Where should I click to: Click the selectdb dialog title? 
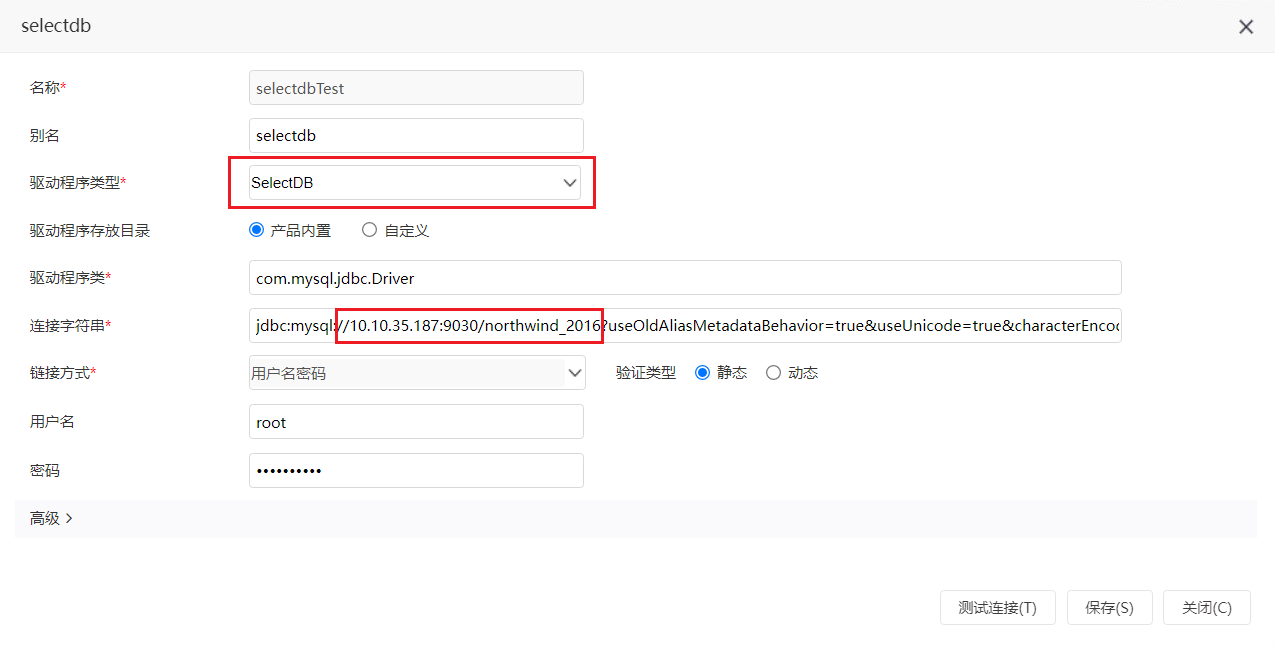coord(56,26)
